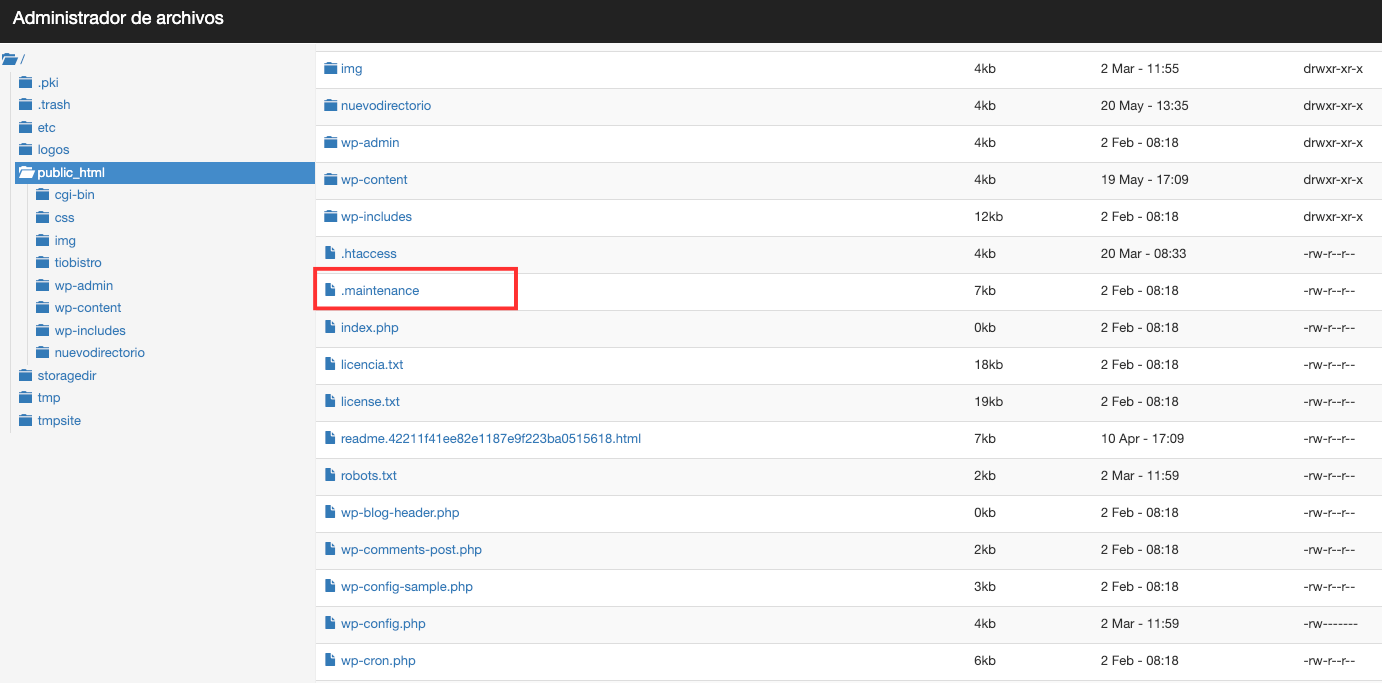1382x683 pixels.
Task: Select the wp-cron.php row modification date
Action: click(1139, 661)
